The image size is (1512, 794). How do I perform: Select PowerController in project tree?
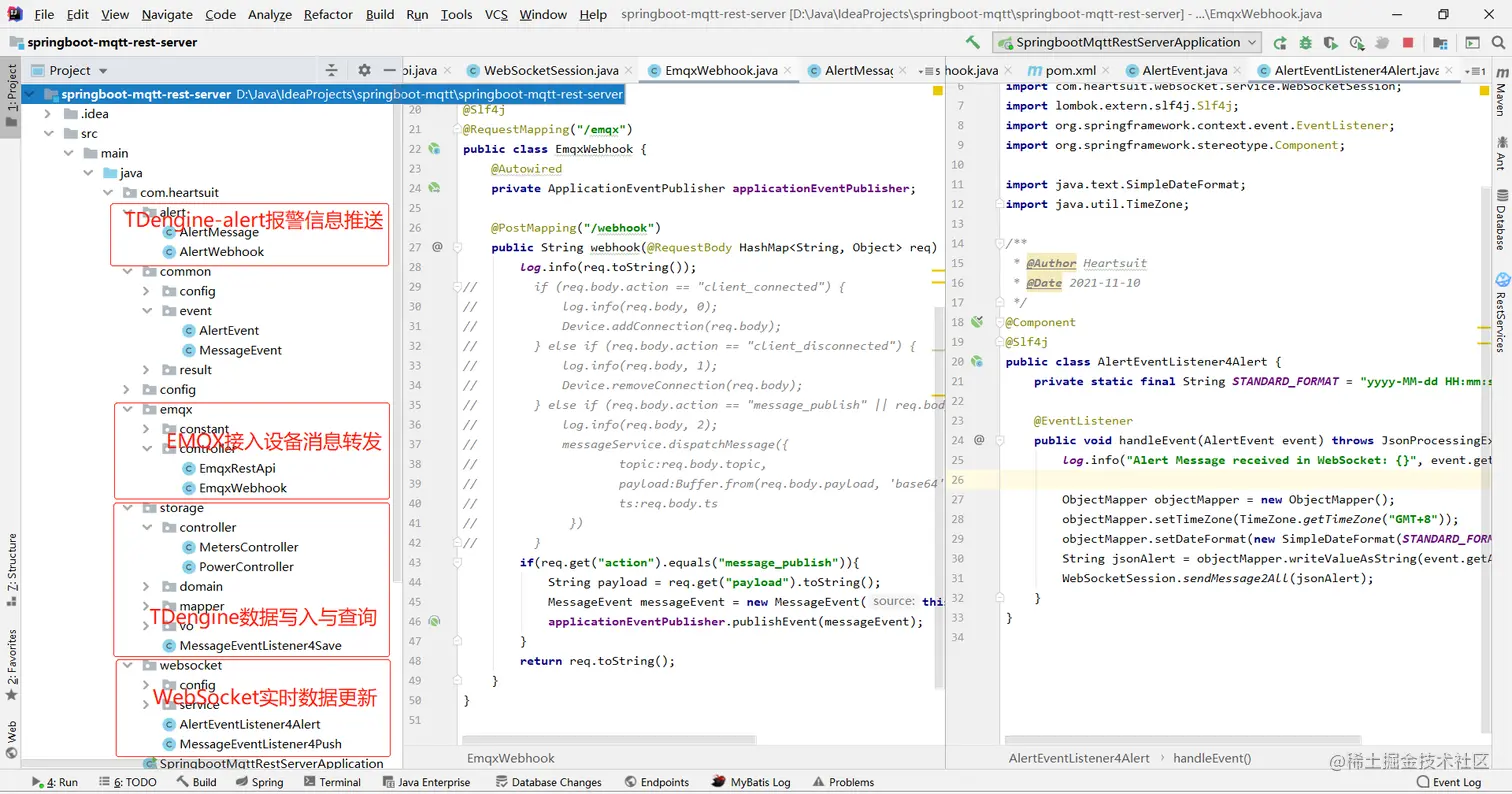tap(246, 566)
